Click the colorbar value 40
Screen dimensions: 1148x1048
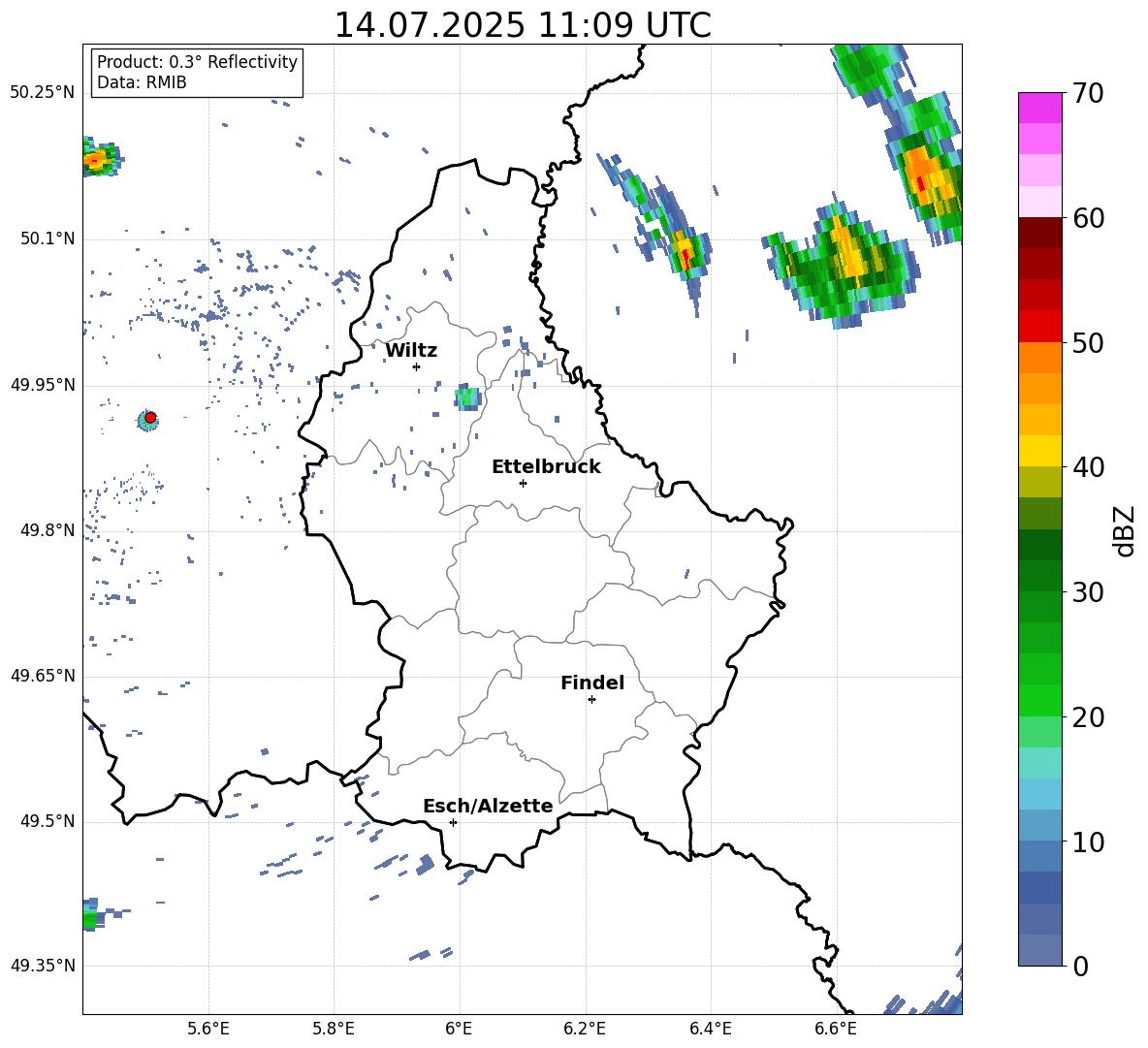click(1087, 467)
